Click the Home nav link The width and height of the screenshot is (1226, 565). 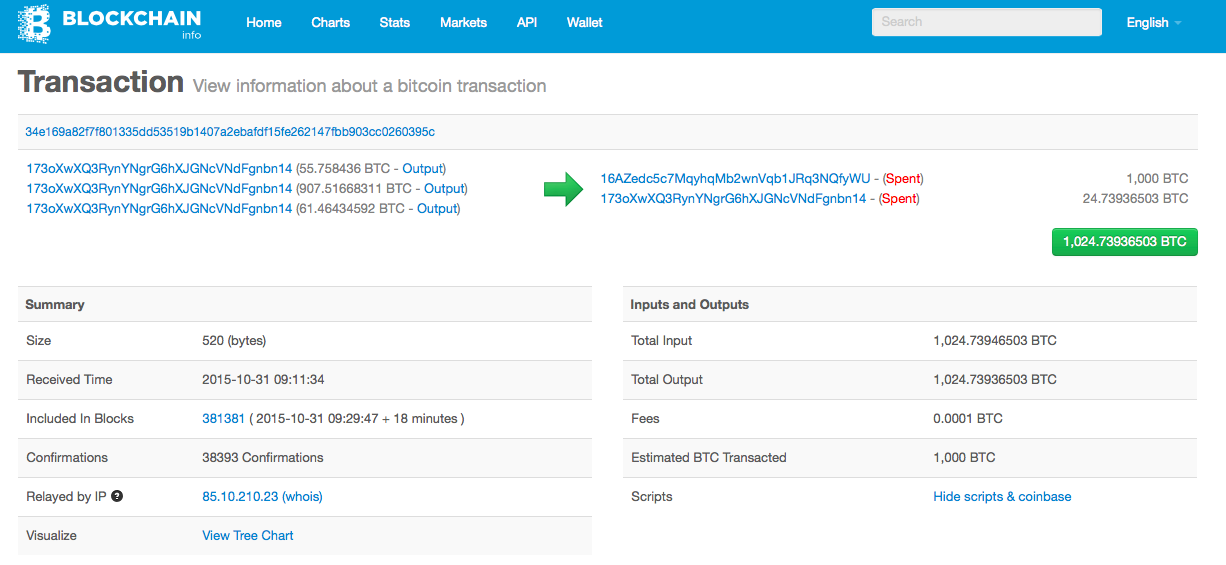[264, 23]
